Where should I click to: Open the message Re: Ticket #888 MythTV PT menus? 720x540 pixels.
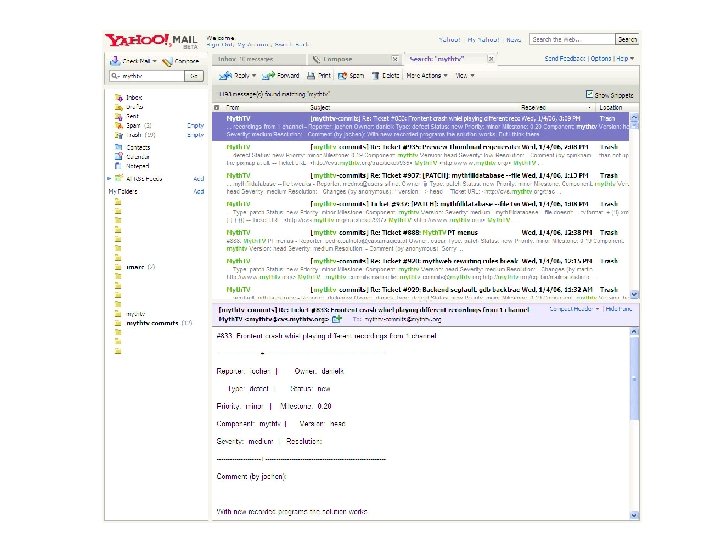point(420,240)
